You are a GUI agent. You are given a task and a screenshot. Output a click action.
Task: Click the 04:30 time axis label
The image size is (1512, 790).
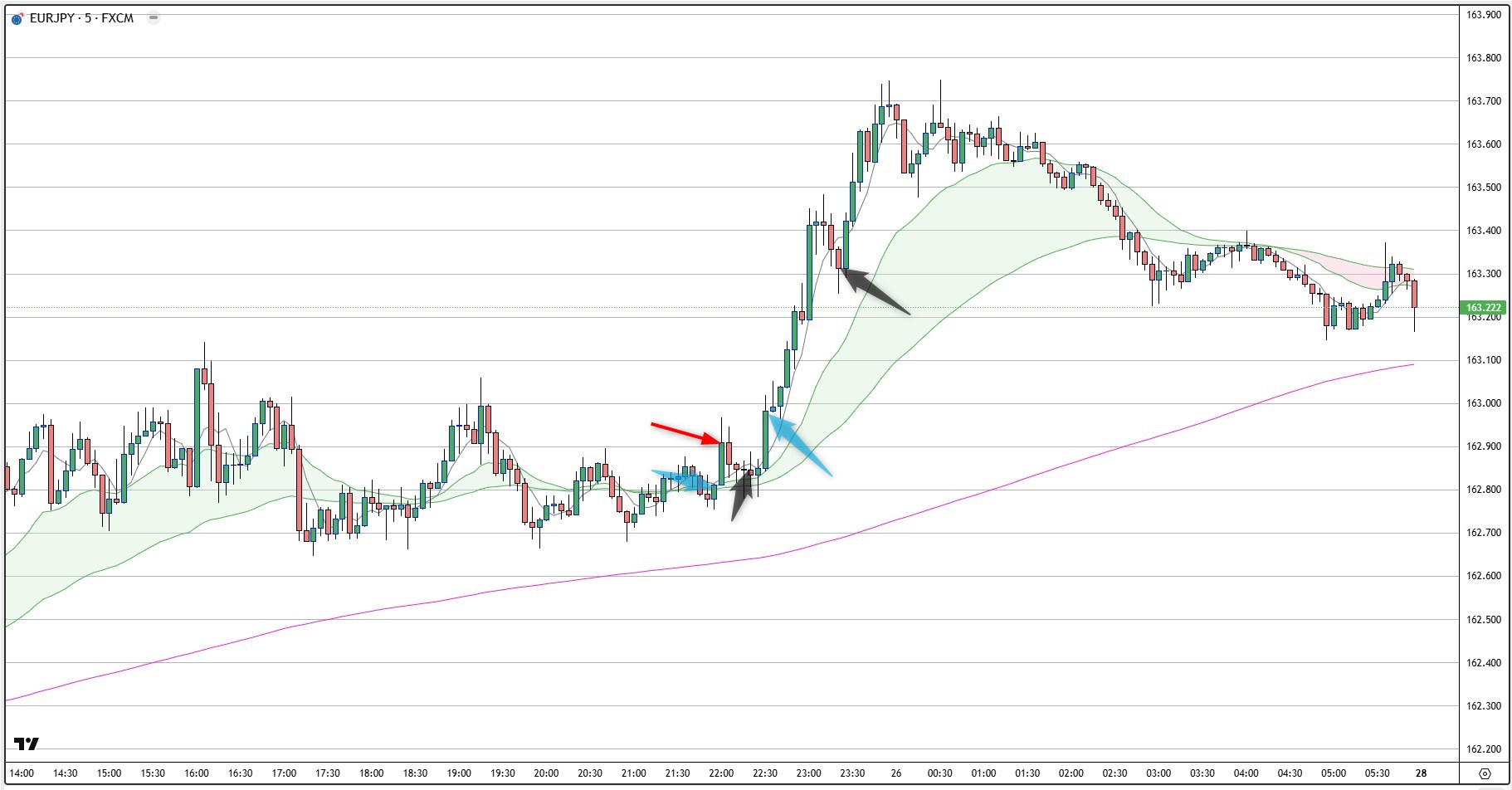point(1290,773)
